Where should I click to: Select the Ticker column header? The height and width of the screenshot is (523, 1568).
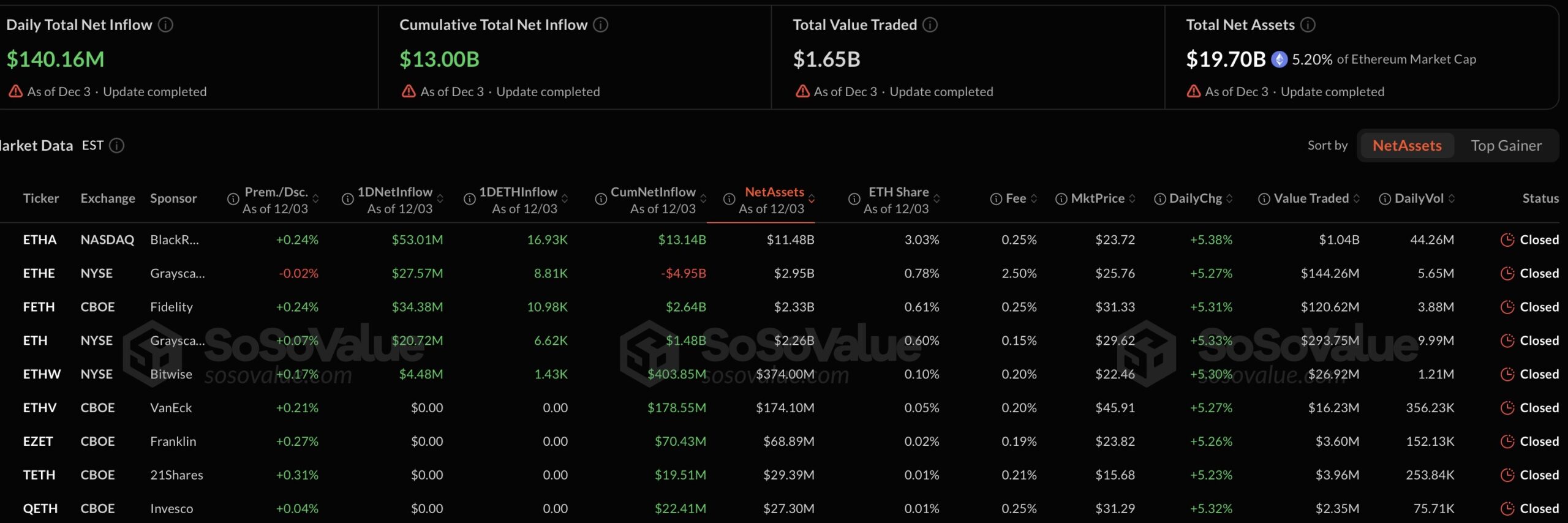tap(40, 198)
